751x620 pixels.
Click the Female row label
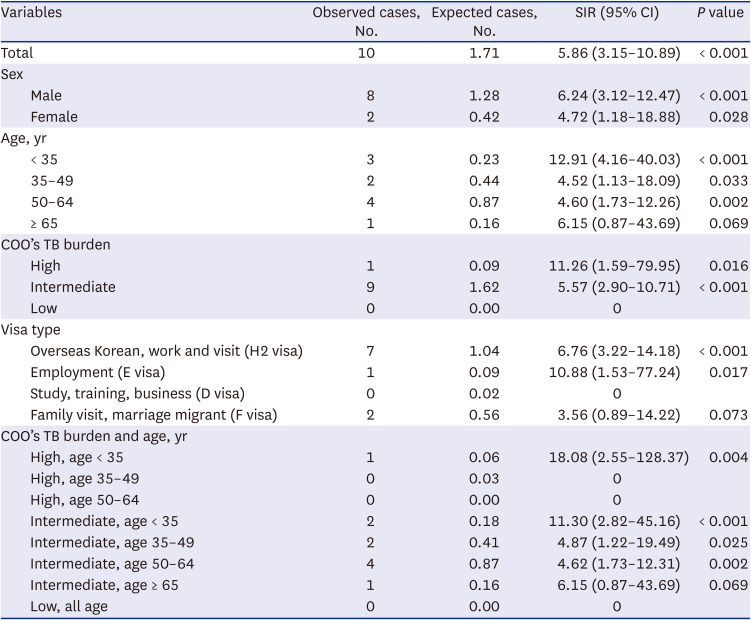tap(54, 116)
